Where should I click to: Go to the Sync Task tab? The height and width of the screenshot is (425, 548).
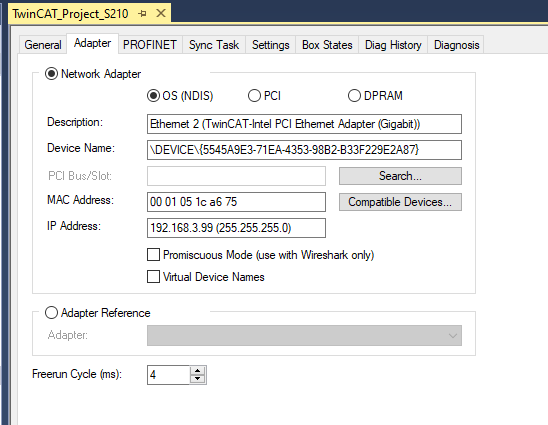coord(214,45)
